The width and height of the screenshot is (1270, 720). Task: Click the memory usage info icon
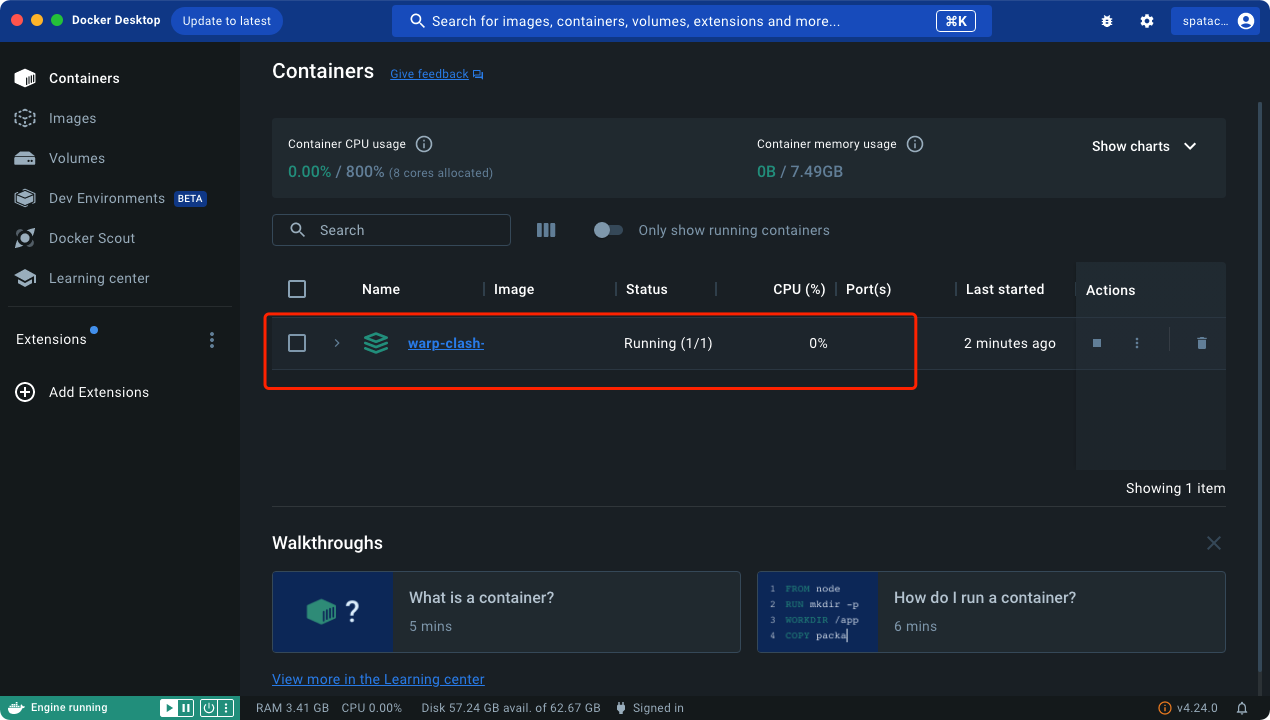[x=915, y=144]
